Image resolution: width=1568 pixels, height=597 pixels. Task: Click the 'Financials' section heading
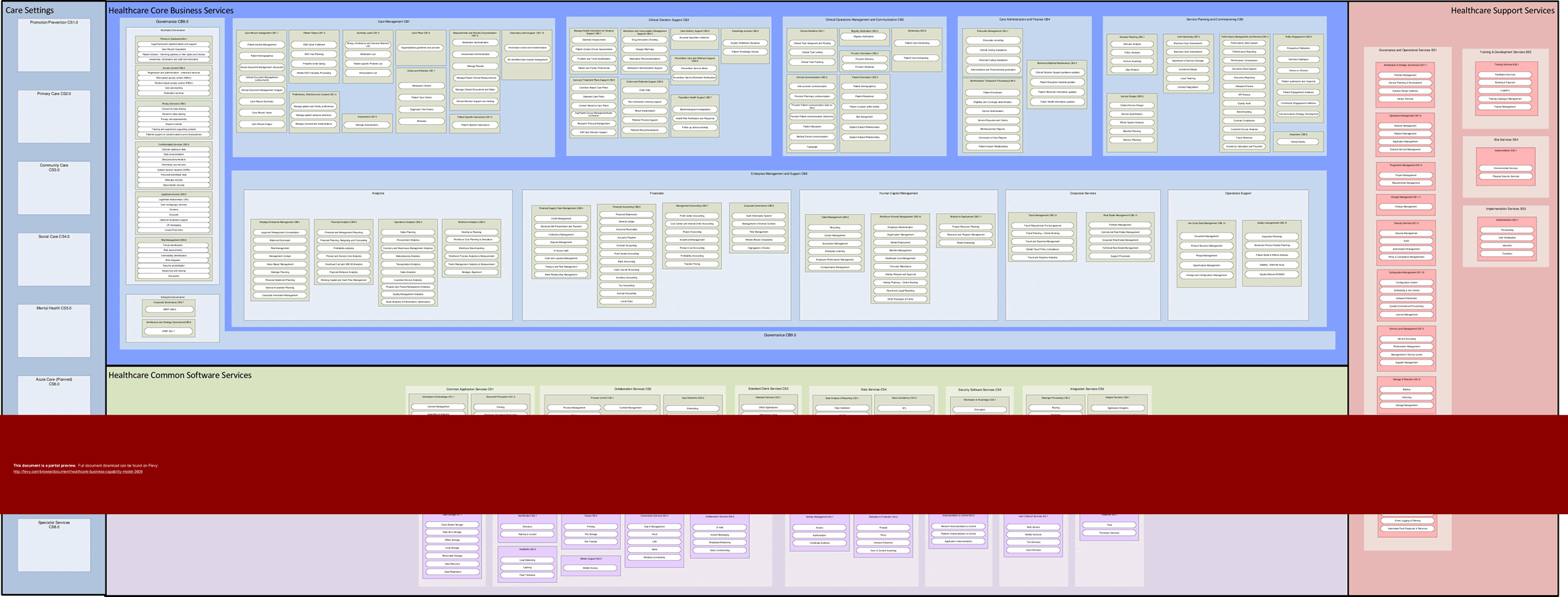pos(656,193)
